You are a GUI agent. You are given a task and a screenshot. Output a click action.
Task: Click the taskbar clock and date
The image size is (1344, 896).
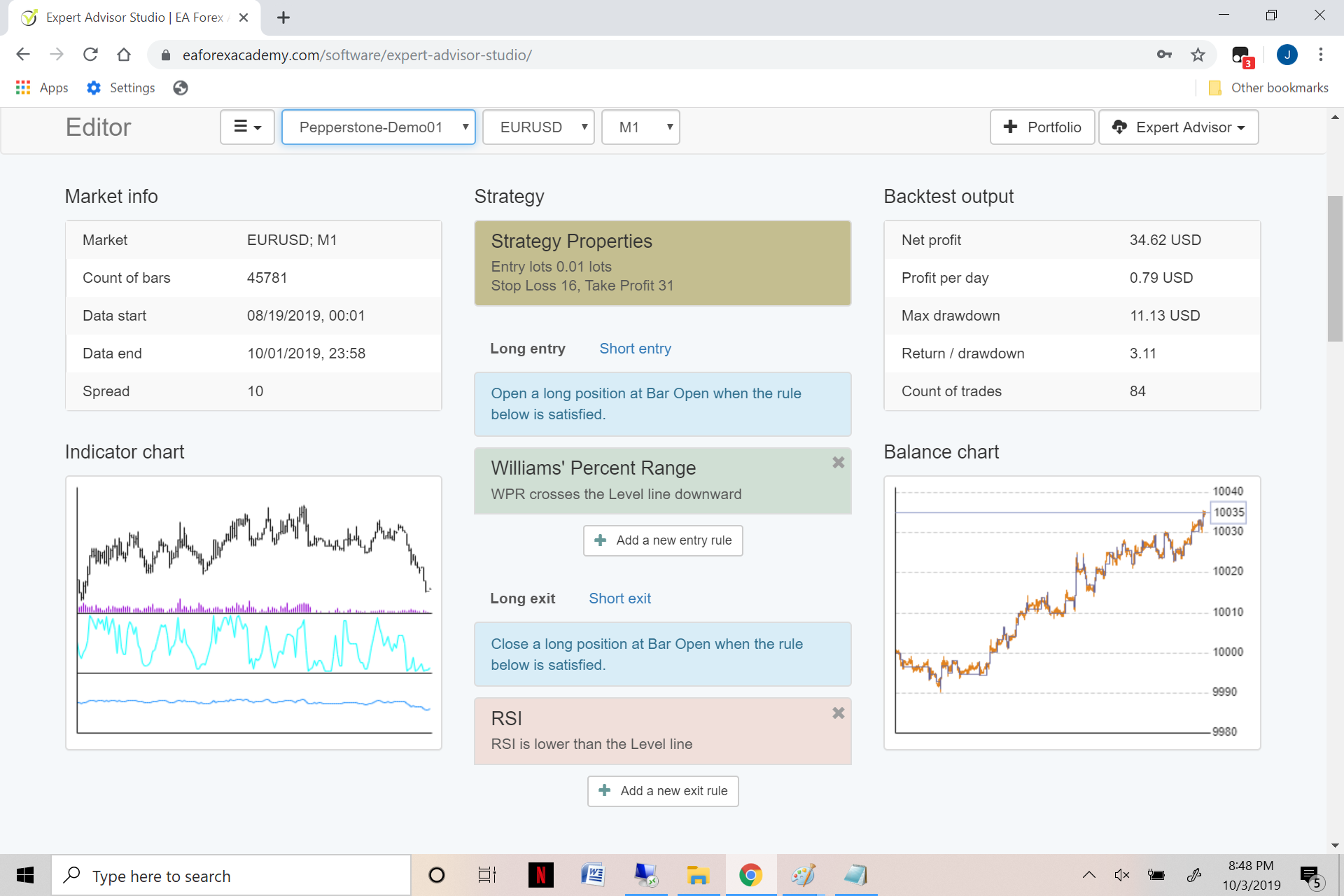click(1251, 875)
